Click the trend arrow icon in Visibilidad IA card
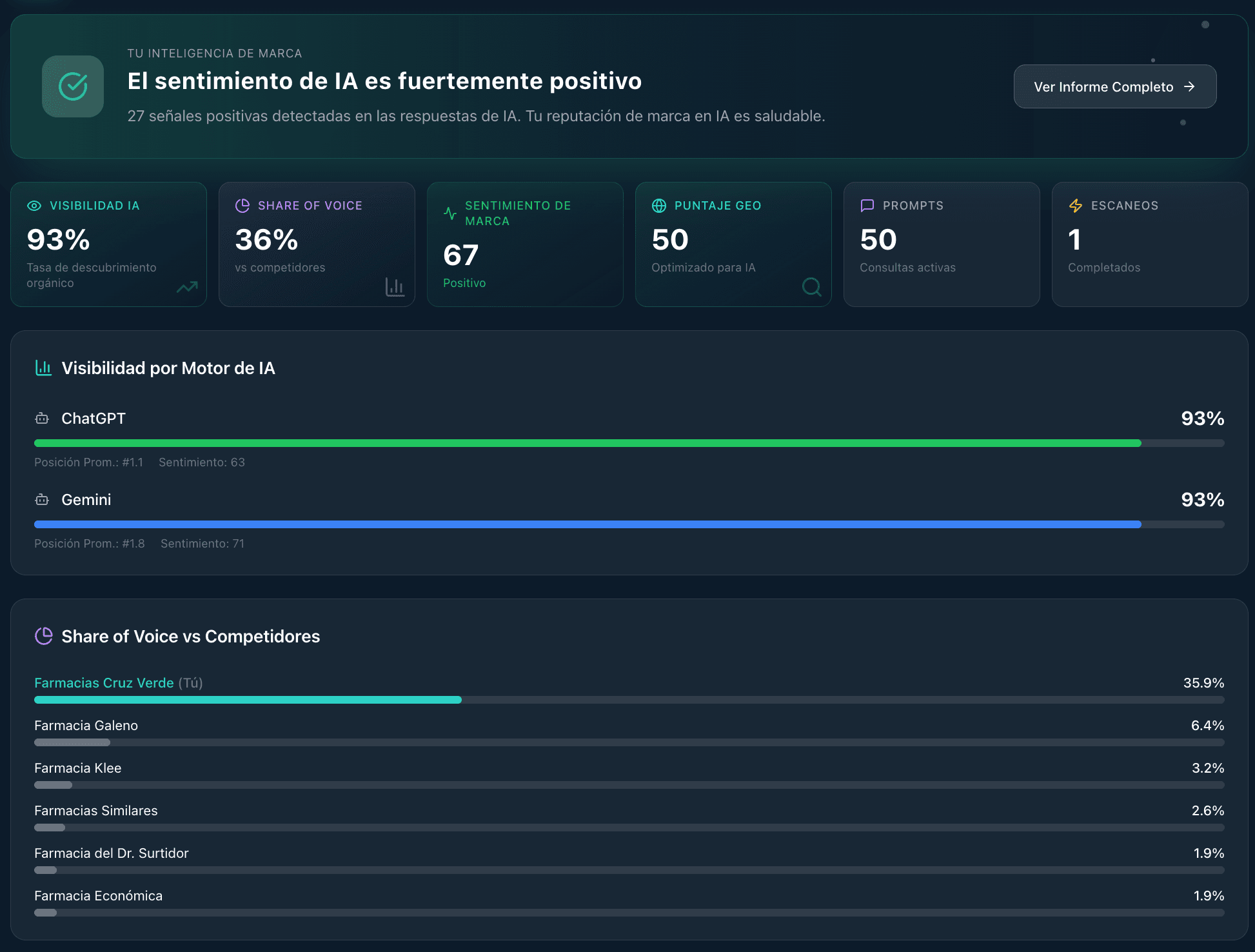 (187, 287)
